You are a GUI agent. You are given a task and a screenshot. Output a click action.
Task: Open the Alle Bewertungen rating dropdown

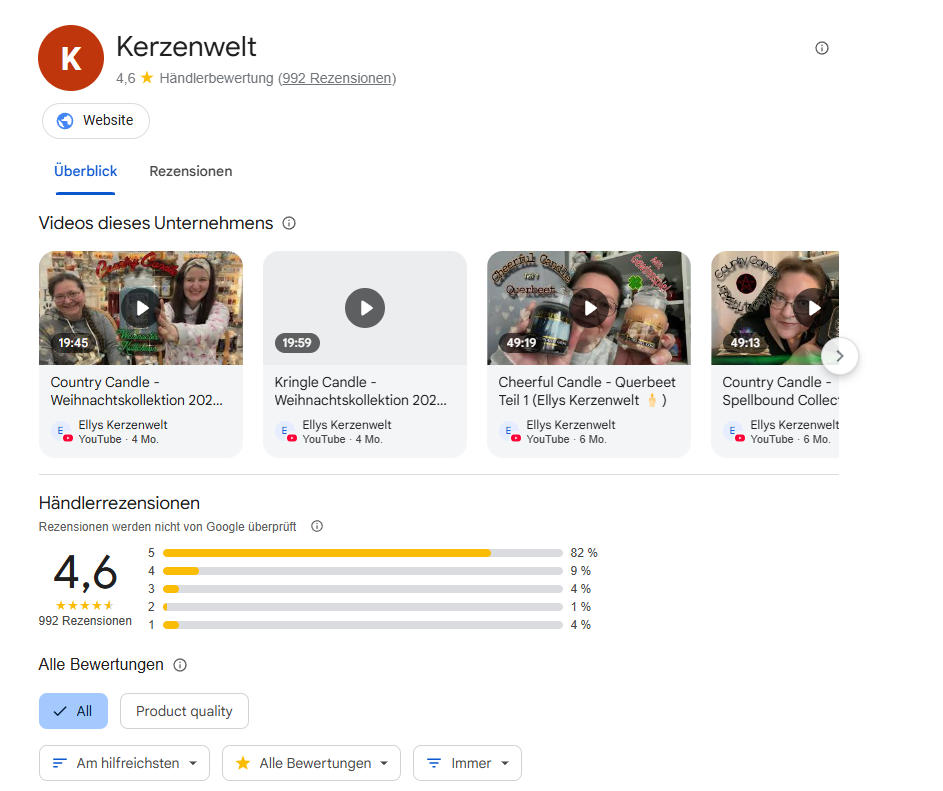point(312,763)
